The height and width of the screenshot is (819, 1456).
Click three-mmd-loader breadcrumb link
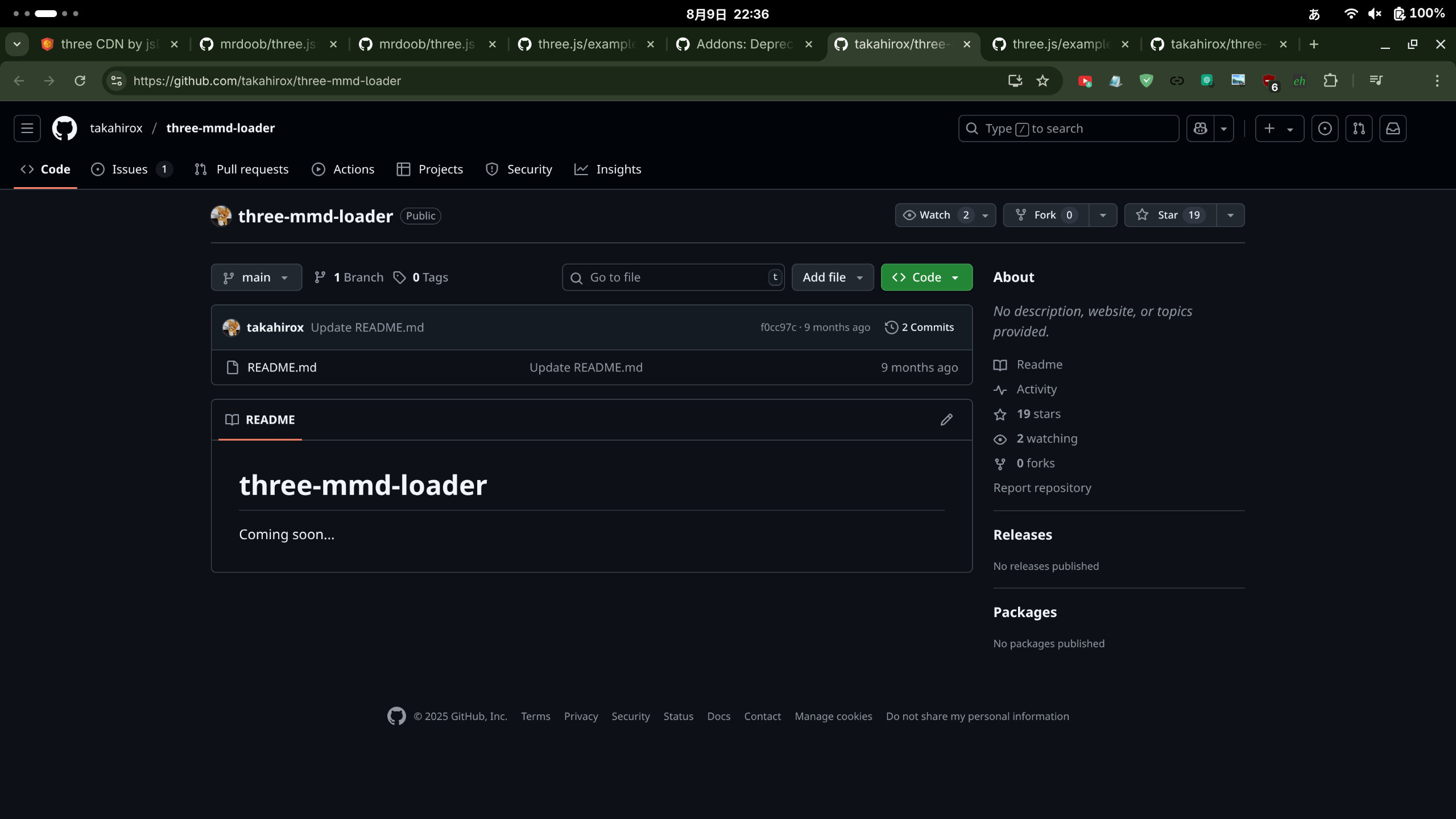coord(220,129)
